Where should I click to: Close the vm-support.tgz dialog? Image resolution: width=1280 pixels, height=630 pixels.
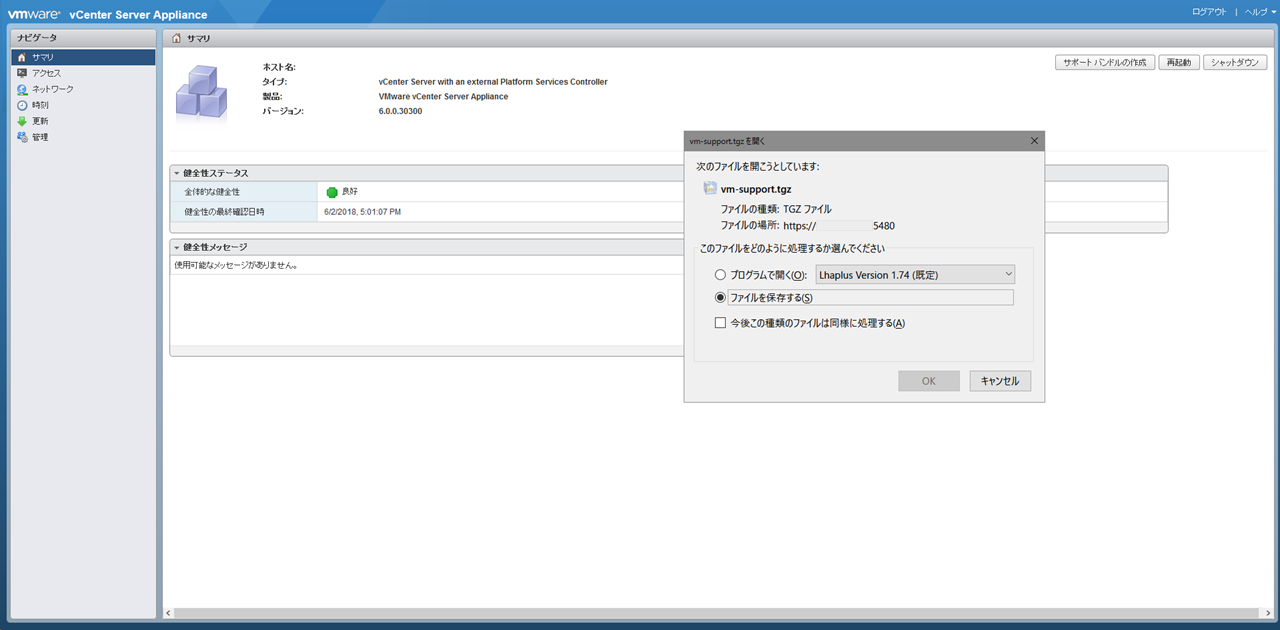1034,141
